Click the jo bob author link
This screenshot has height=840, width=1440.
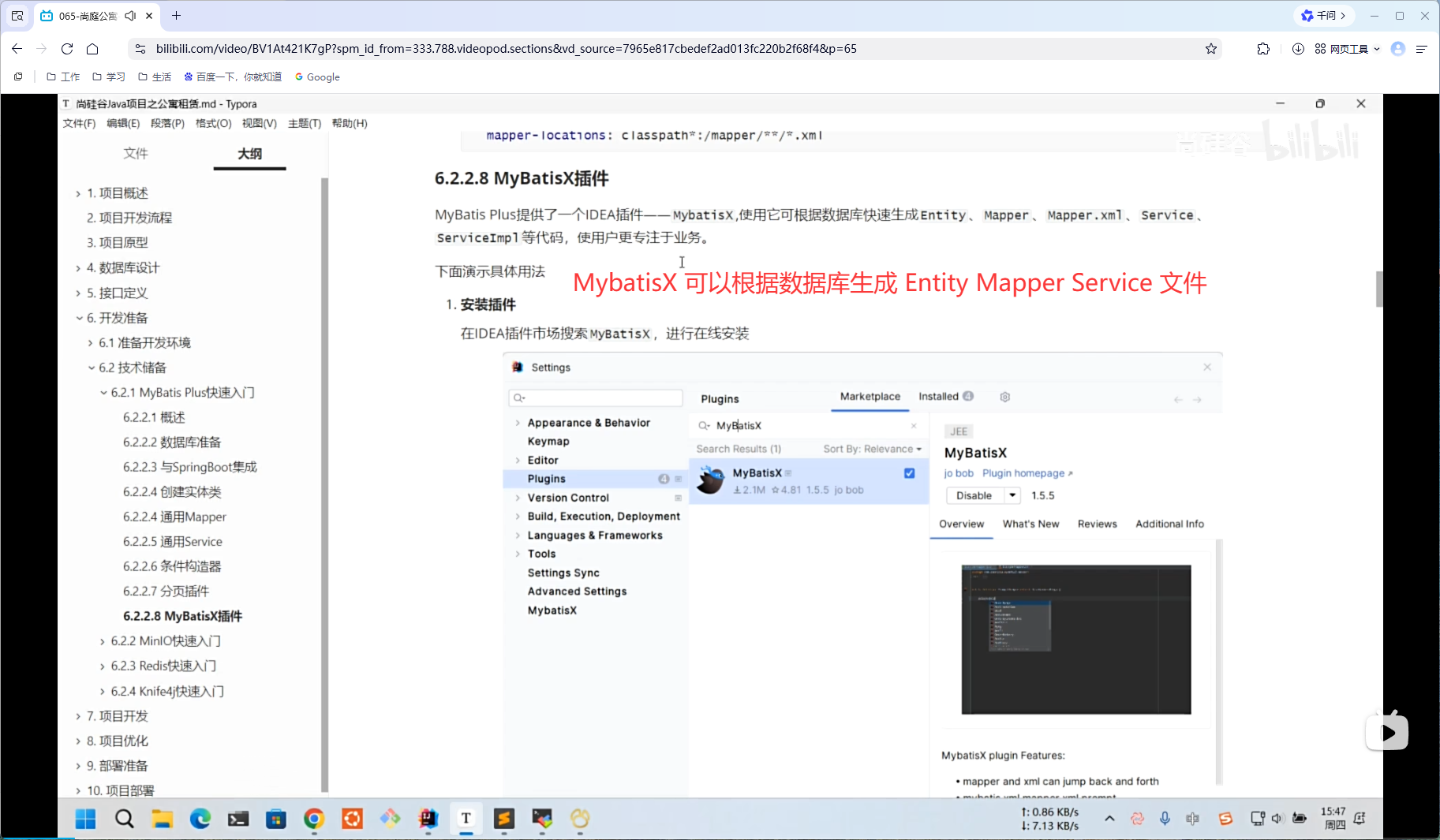click(959, 473)
